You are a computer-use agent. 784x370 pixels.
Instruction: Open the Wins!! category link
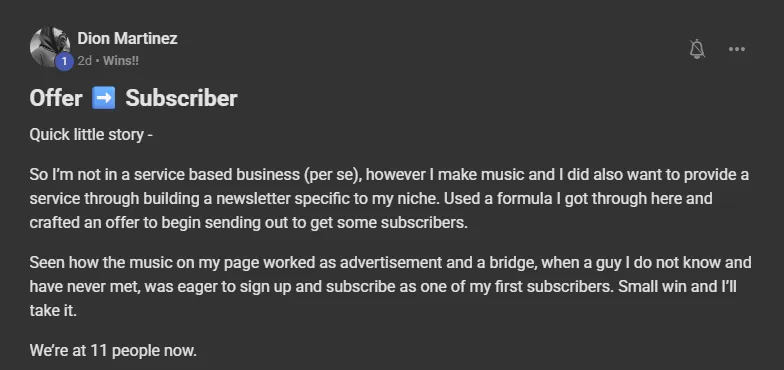121,61
